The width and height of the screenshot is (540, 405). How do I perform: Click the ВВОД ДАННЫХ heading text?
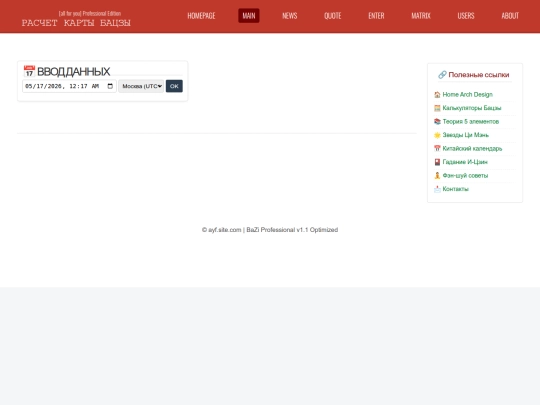73,72
